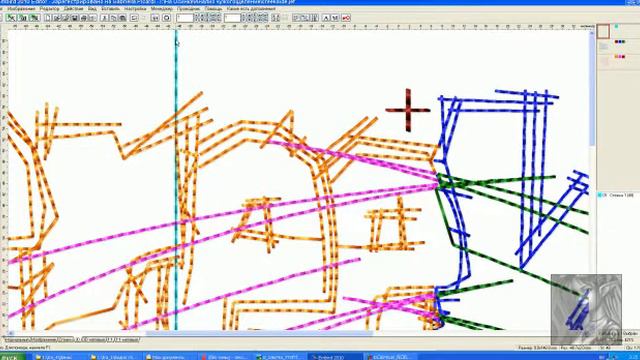The image size is (640, 360).
Task: Click the 'A' text toolbar button
Action: pyautogui.click(x=326, y=18)
